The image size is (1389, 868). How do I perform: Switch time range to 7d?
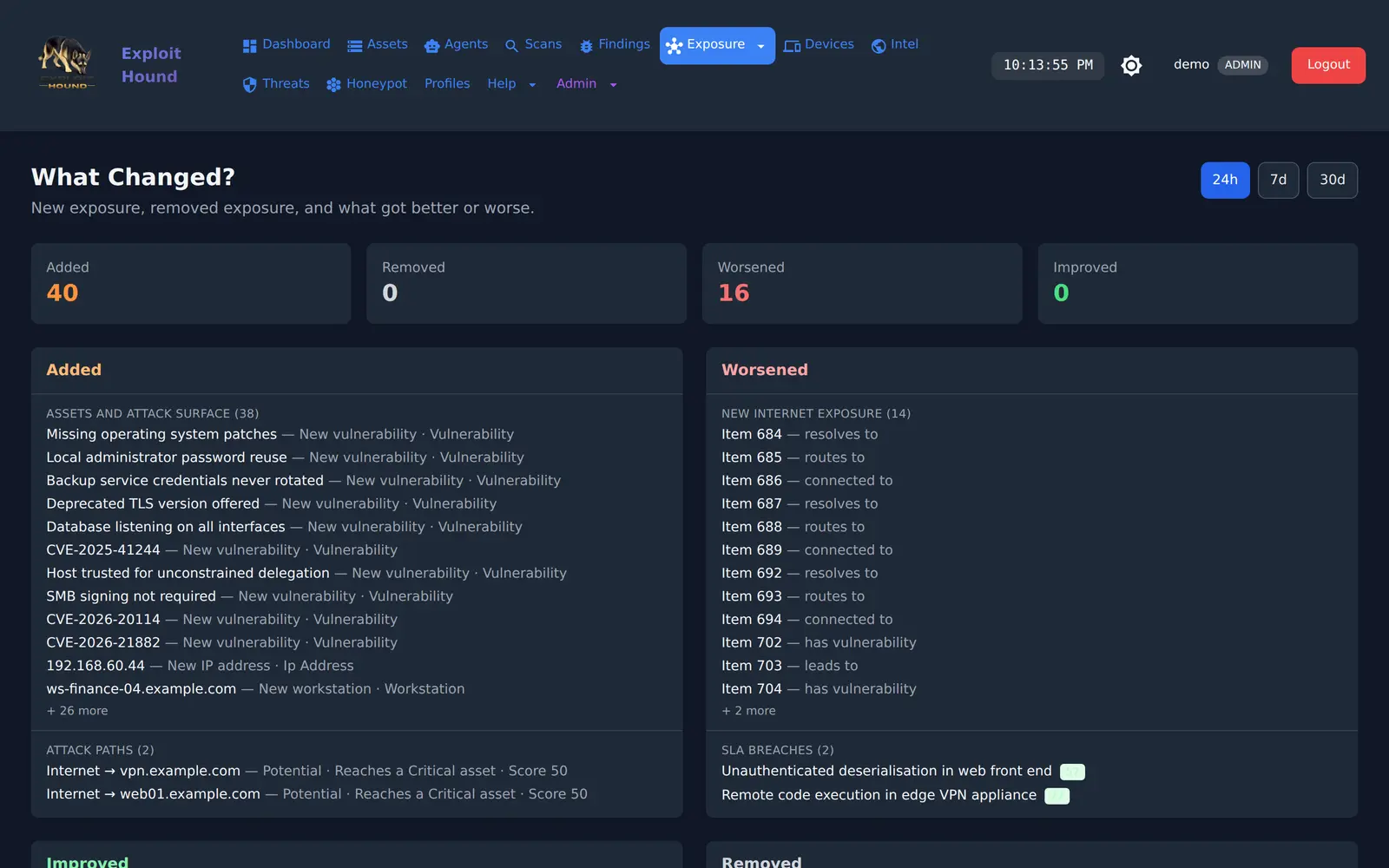click(x=1278, y=180)
